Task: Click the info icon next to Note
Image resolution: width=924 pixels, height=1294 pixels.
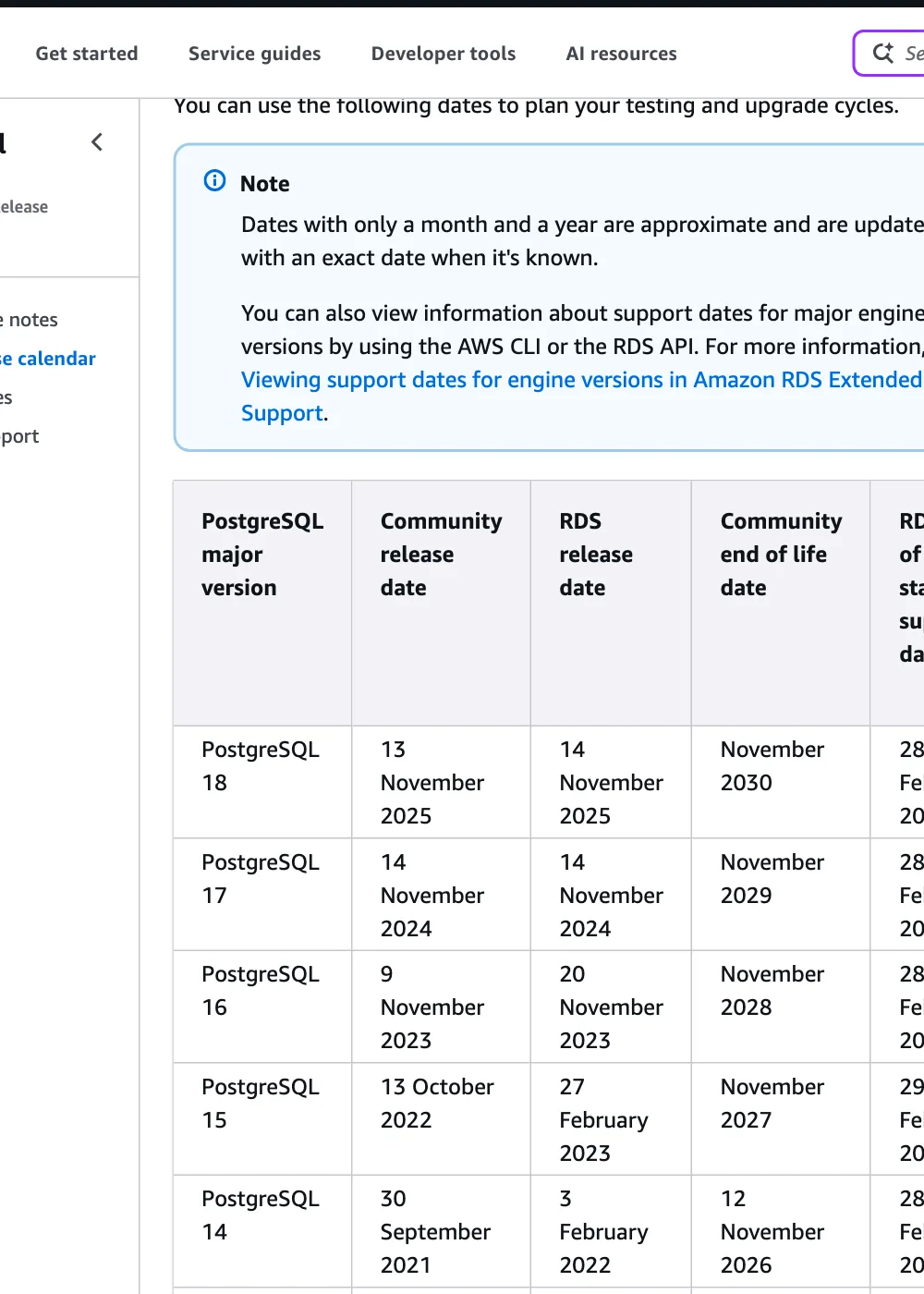Action: 214,181
